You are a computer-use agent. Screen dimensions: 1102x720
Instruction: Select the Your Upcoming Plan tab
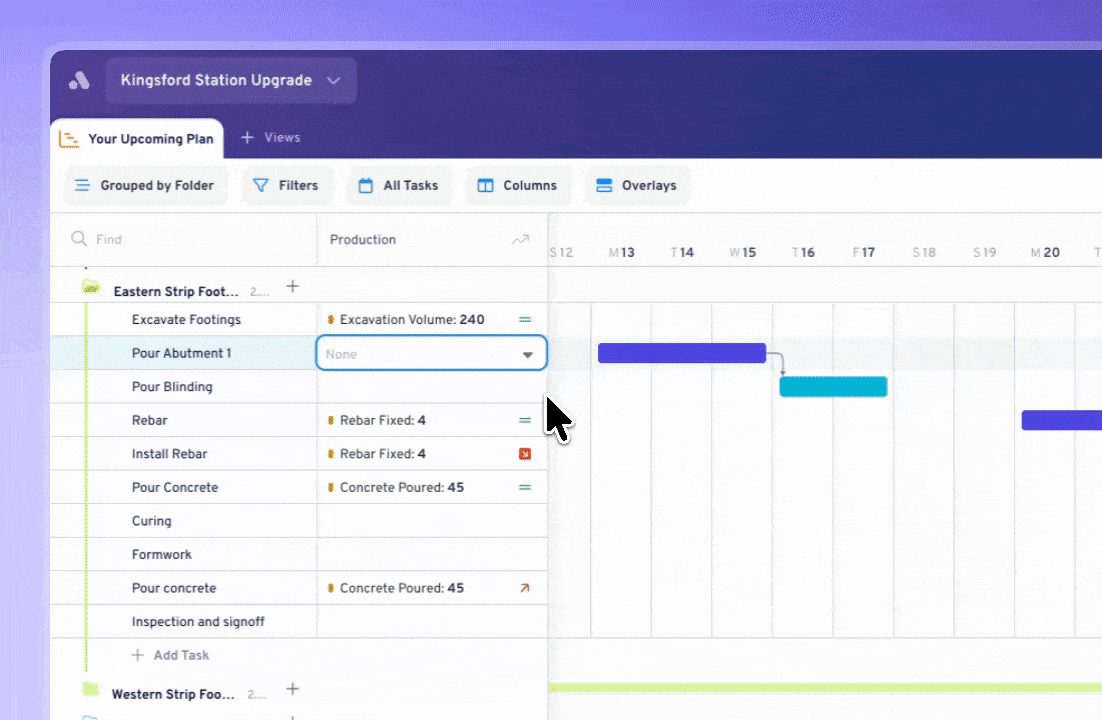[x=137, y=139]
